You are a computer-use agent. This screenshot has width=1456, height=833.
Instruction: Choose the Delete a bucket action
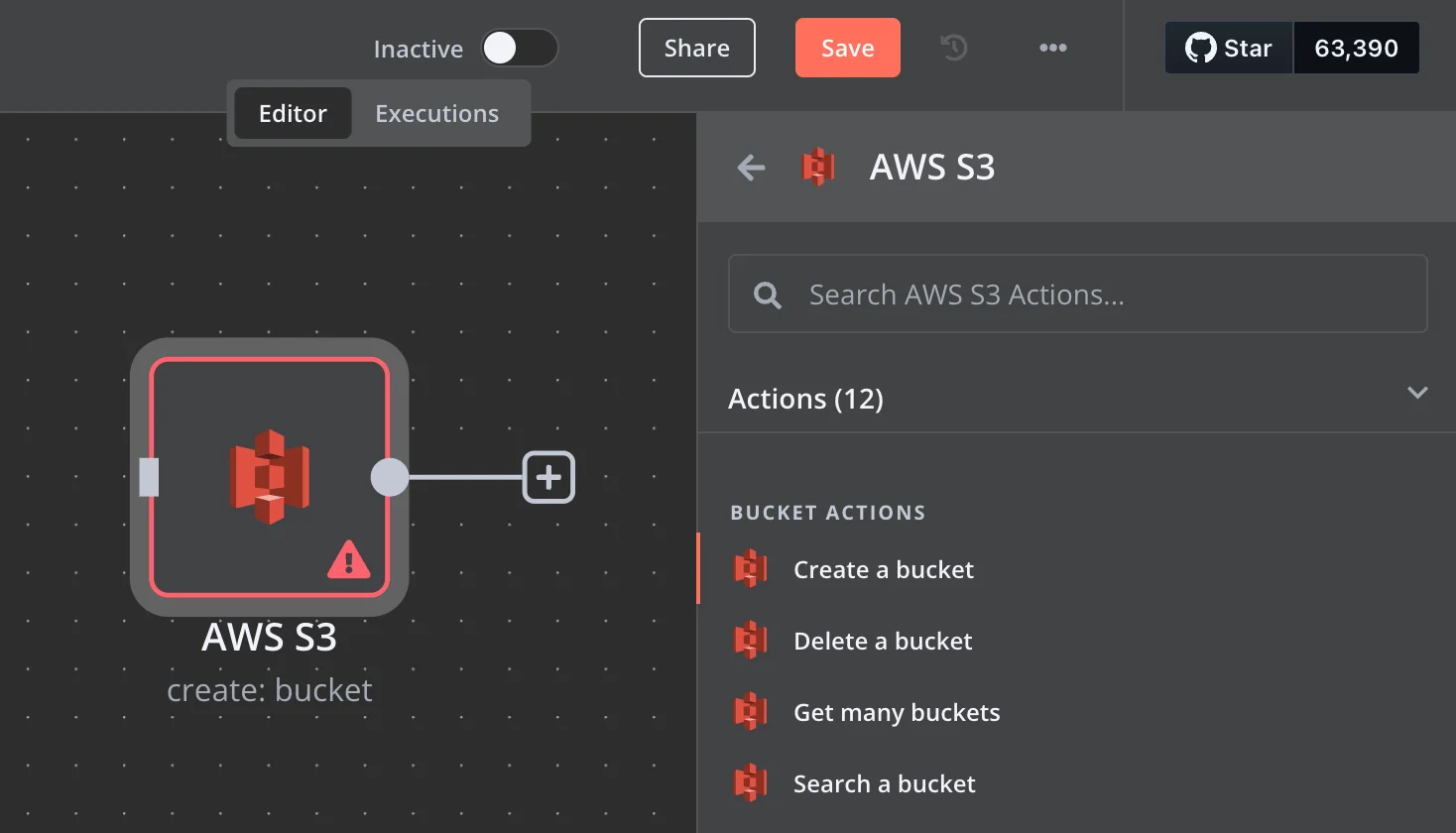(882, 641)
